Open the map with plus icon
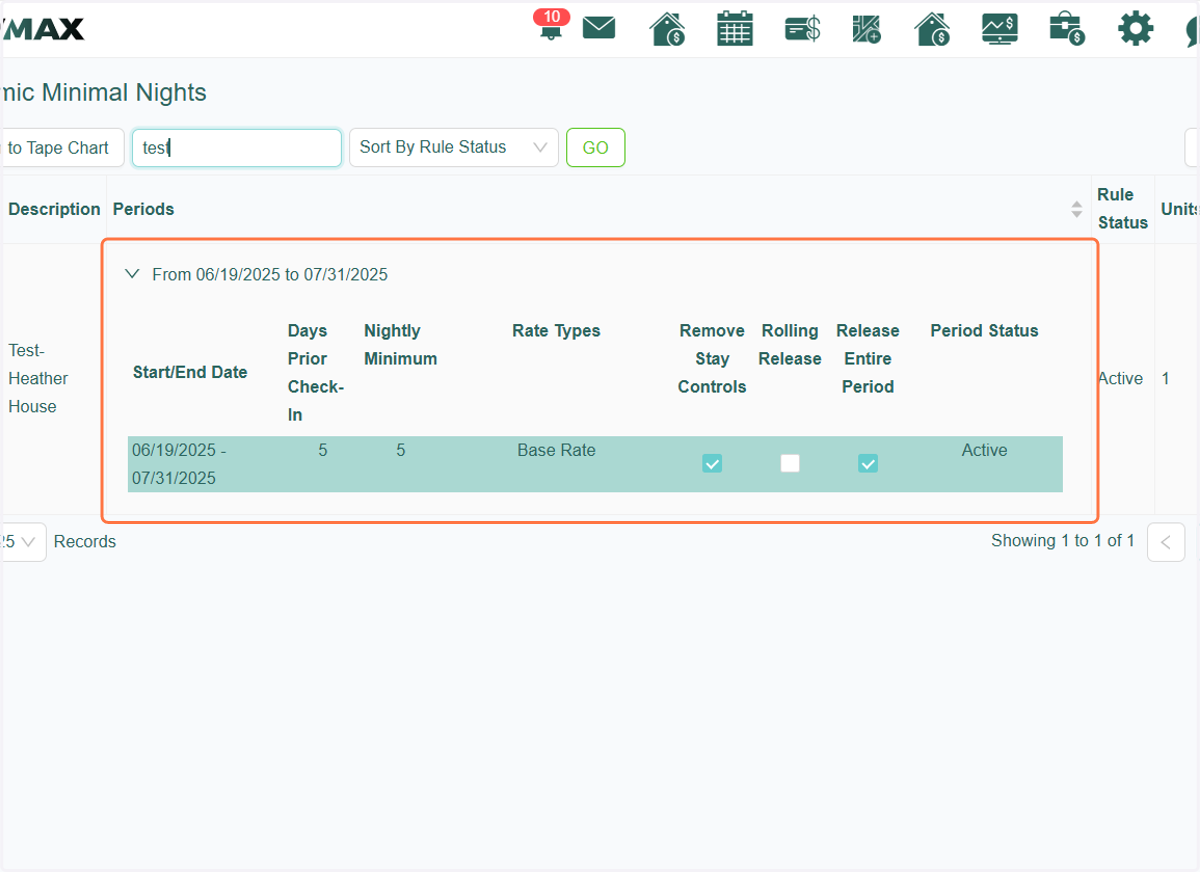This screenshot has height=872, width=1200. click(866, 29)
